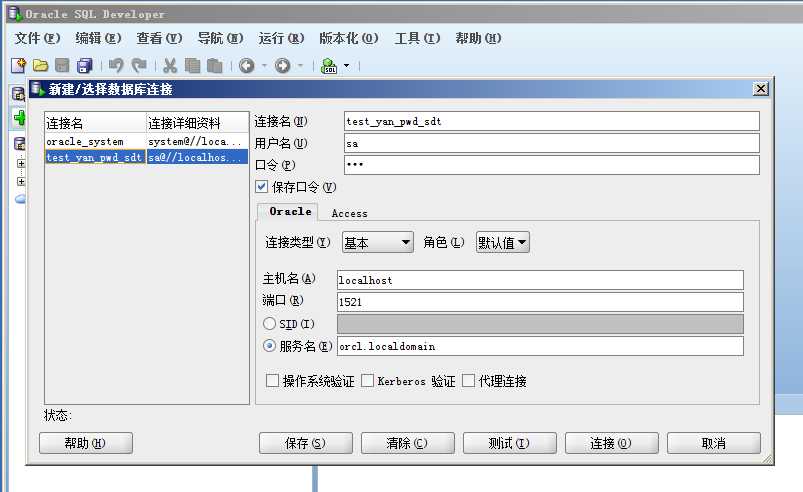Click the Redo toolbar icon
803x492 pixels.
(x=139, y=66)
